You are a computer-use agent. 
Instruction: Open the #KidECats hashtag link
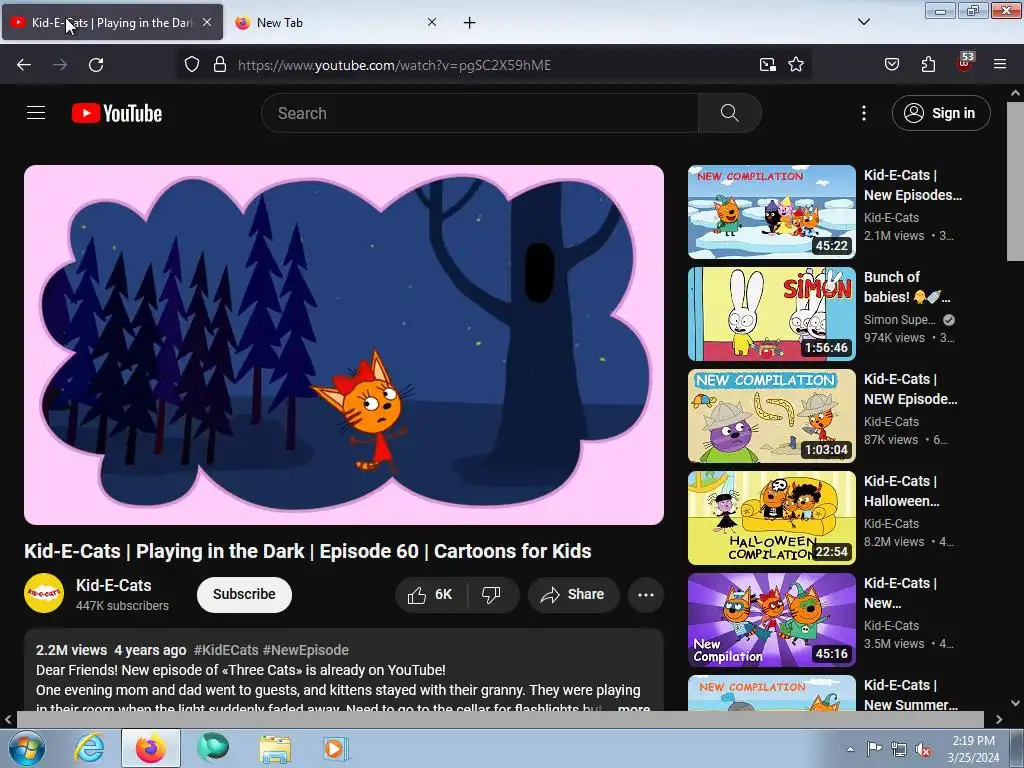point(226,650)
